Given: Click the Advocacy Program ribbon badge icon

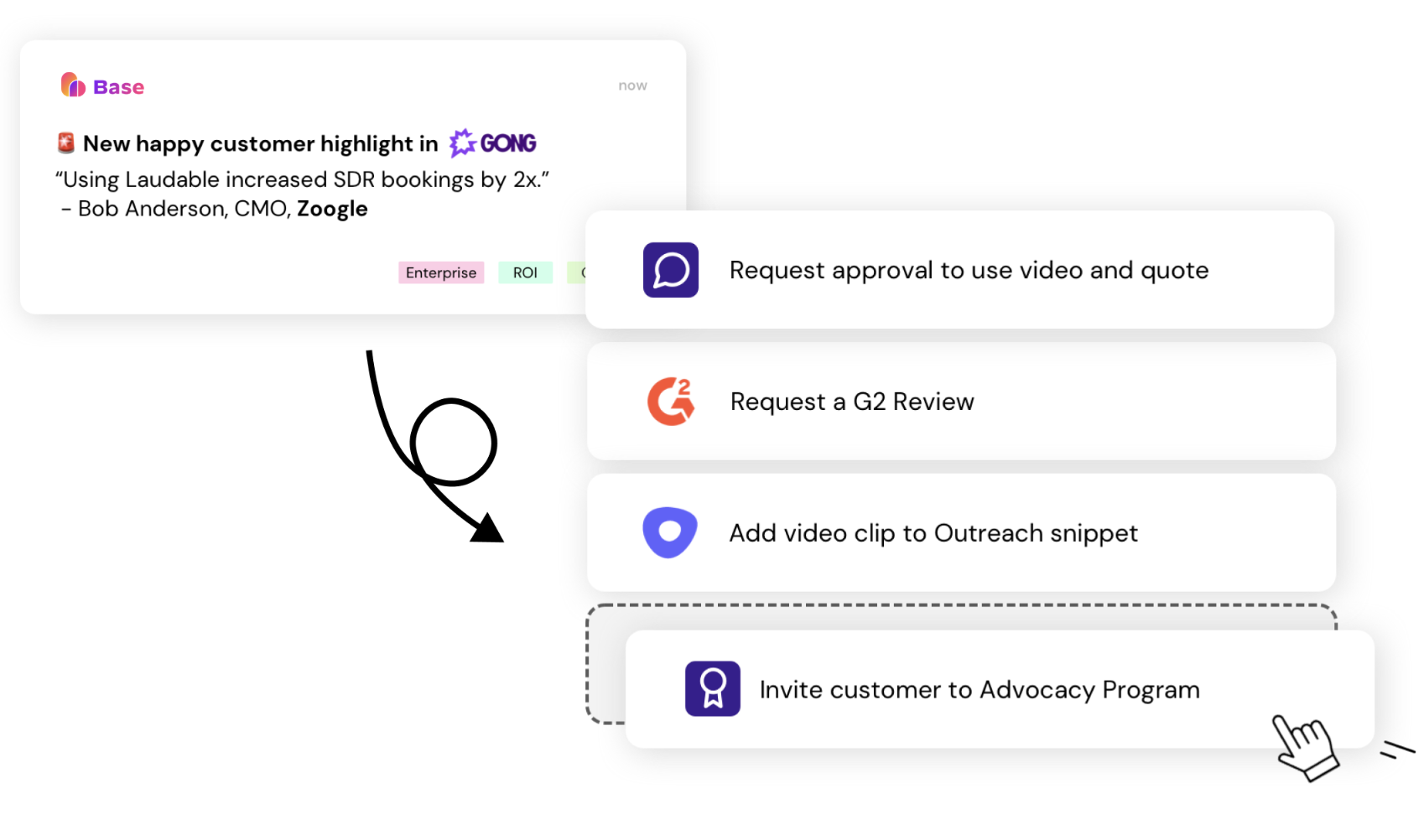Looking at the screenshot, I should (x=712, y=688).
